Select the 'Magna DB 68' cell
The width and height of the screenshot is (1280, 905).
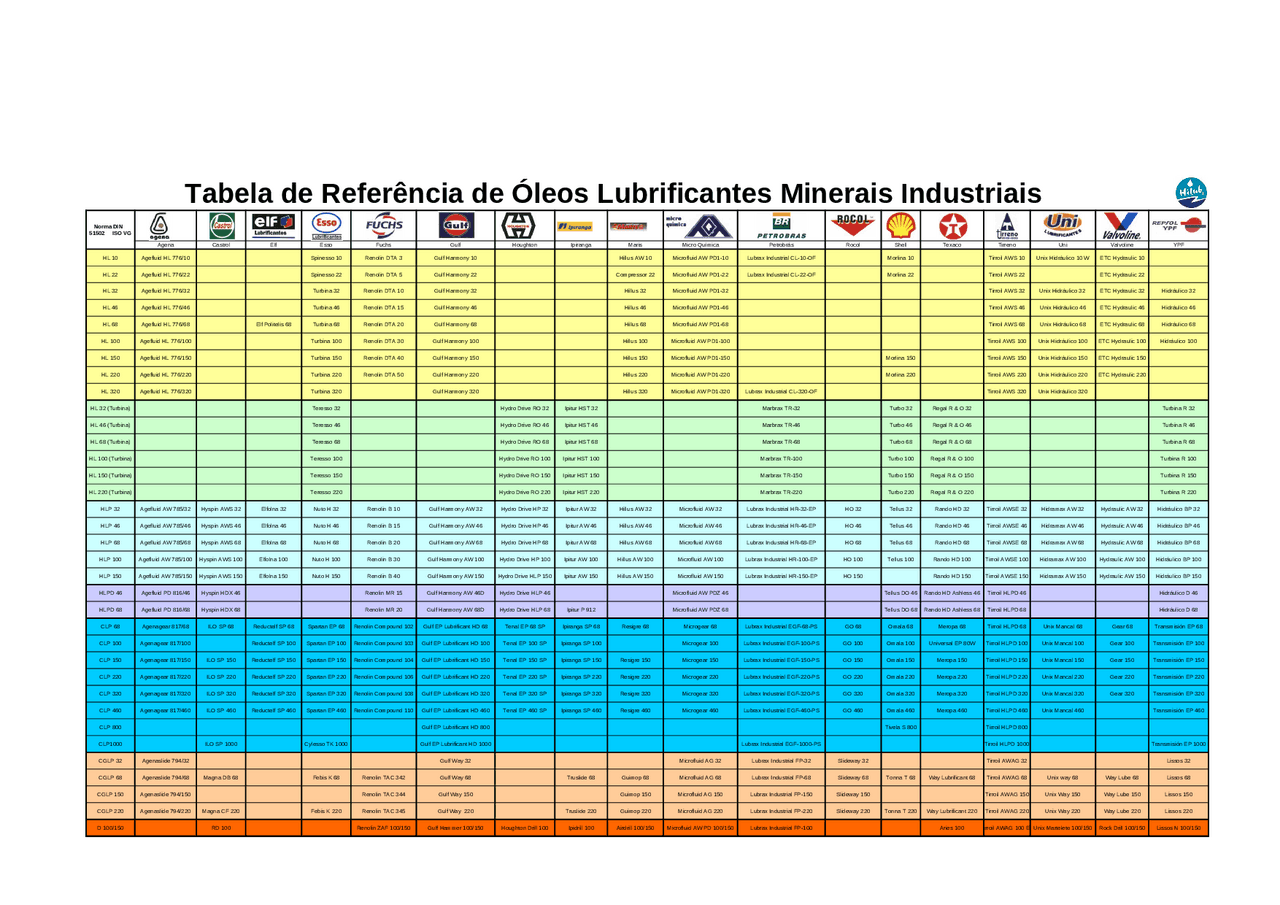(221, 777)
